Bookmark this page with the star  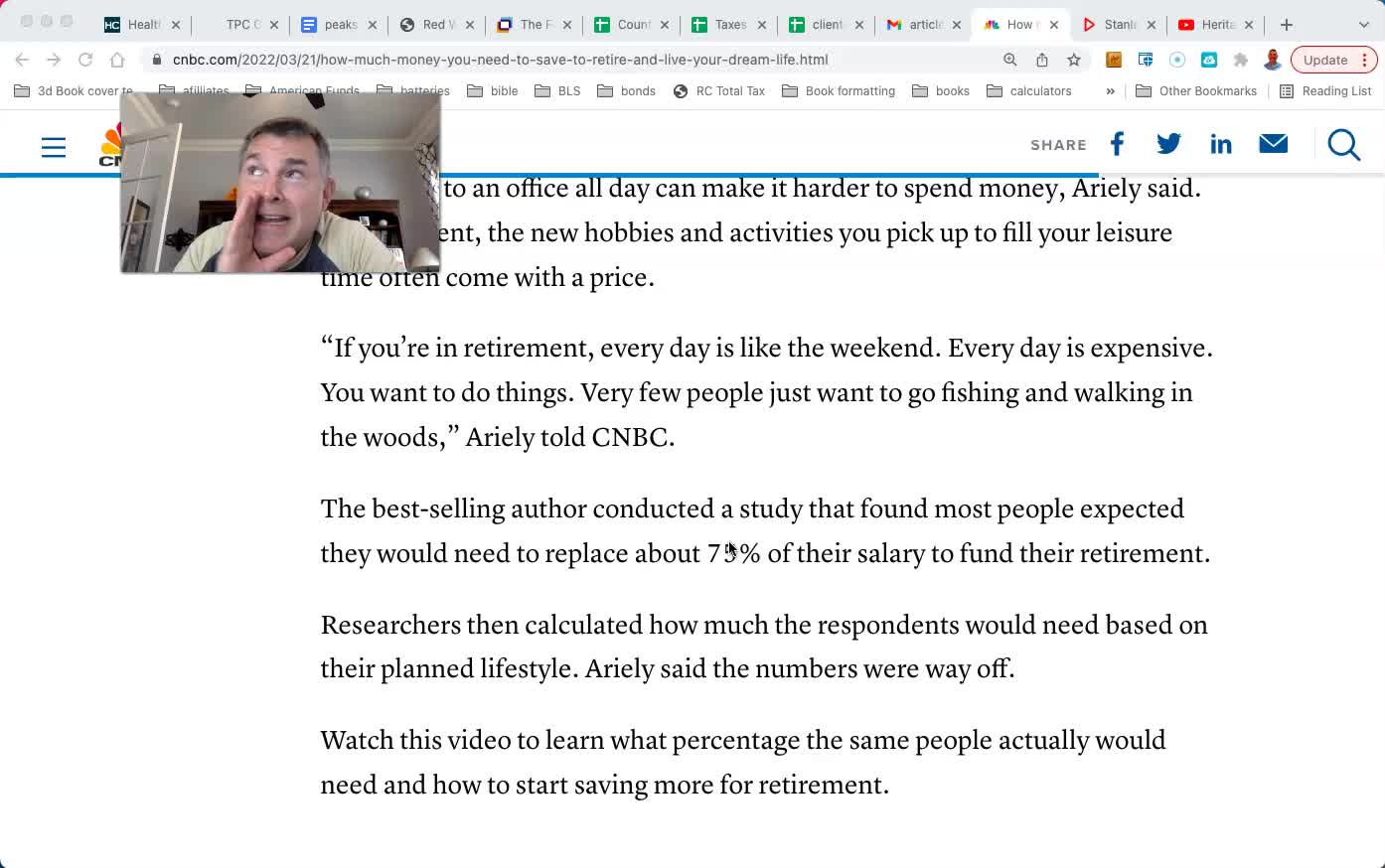[x=1074, y=60]
